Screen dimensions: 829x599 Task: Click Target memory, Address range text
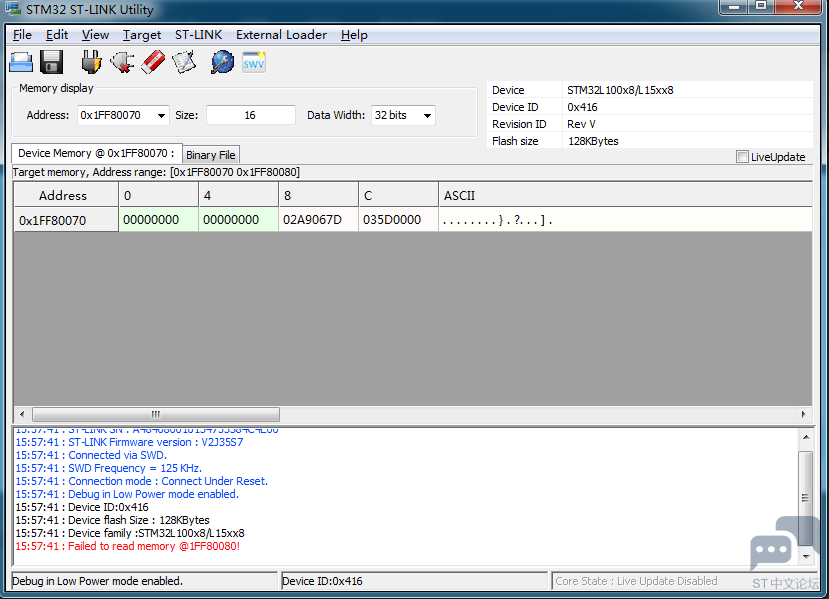156,172
